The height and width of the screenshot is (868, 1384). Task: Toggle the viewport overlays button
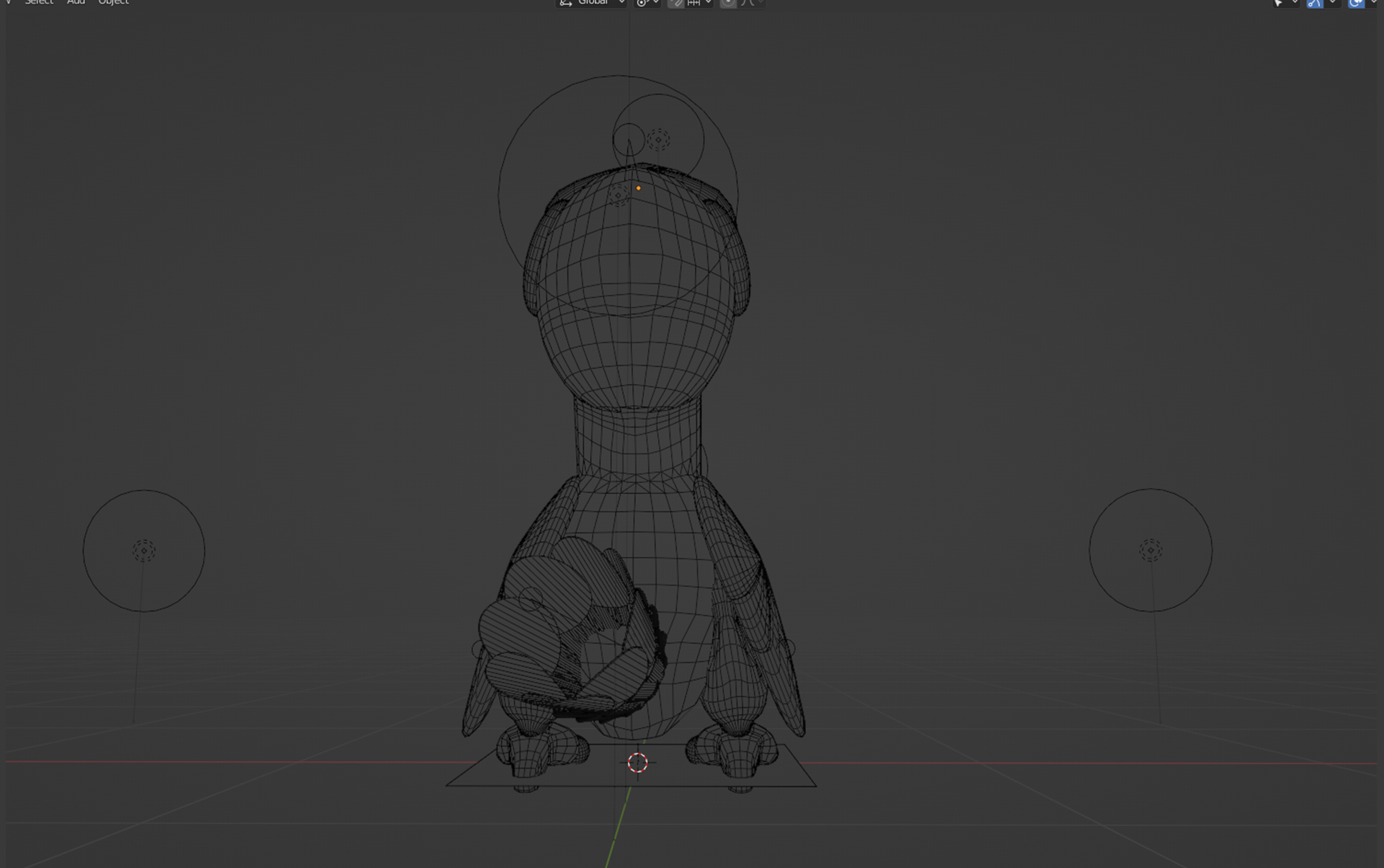(x=1356, y=3)
